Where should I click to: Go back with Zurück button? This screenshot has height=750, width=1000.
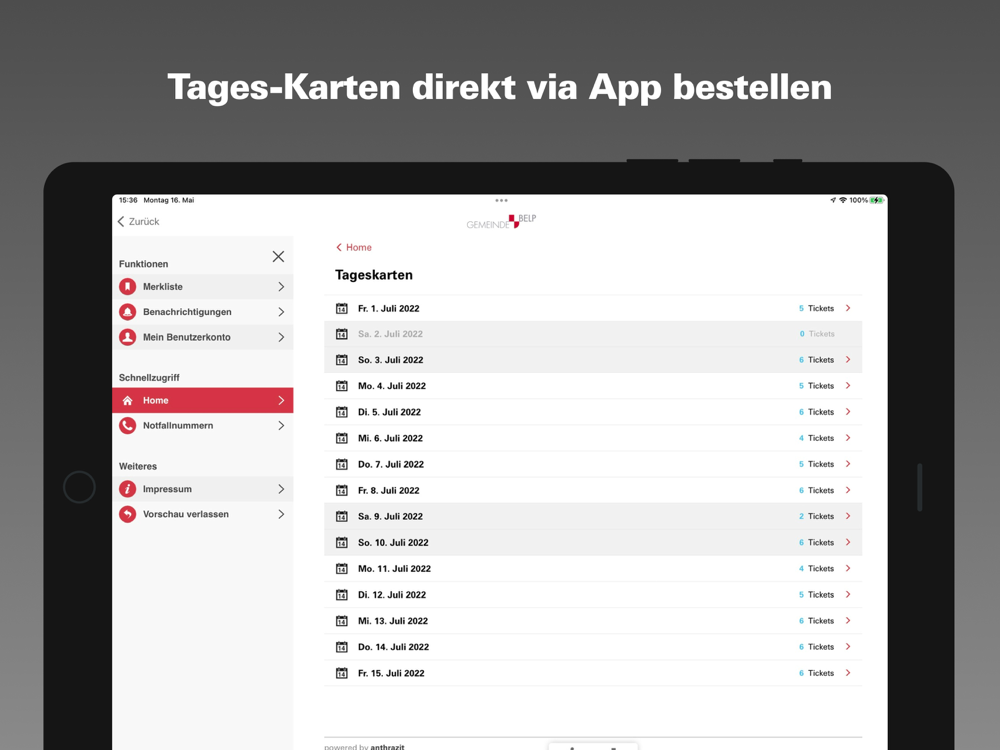[x=138, y=221]
